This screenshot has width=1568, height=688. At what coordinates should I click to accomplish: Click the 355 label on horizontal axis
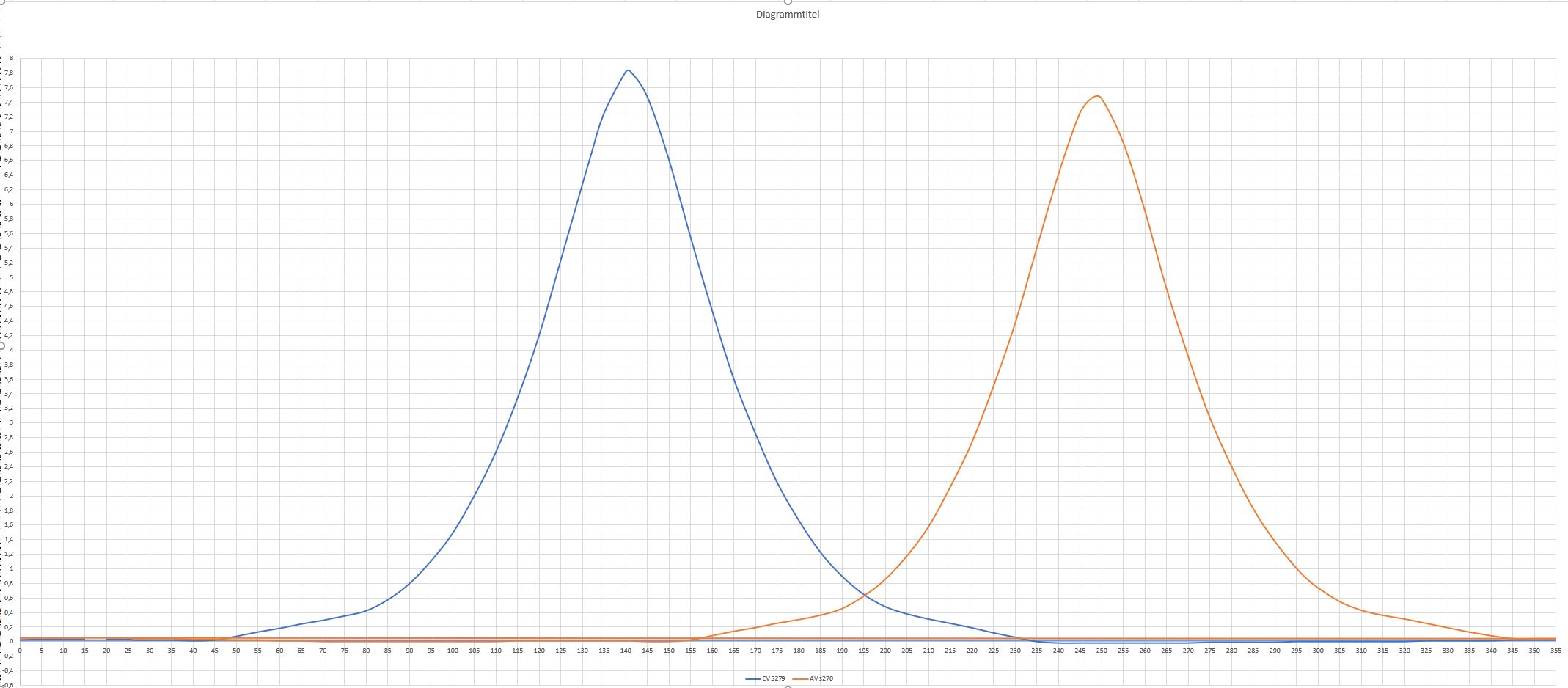[x=1556, y=651]
